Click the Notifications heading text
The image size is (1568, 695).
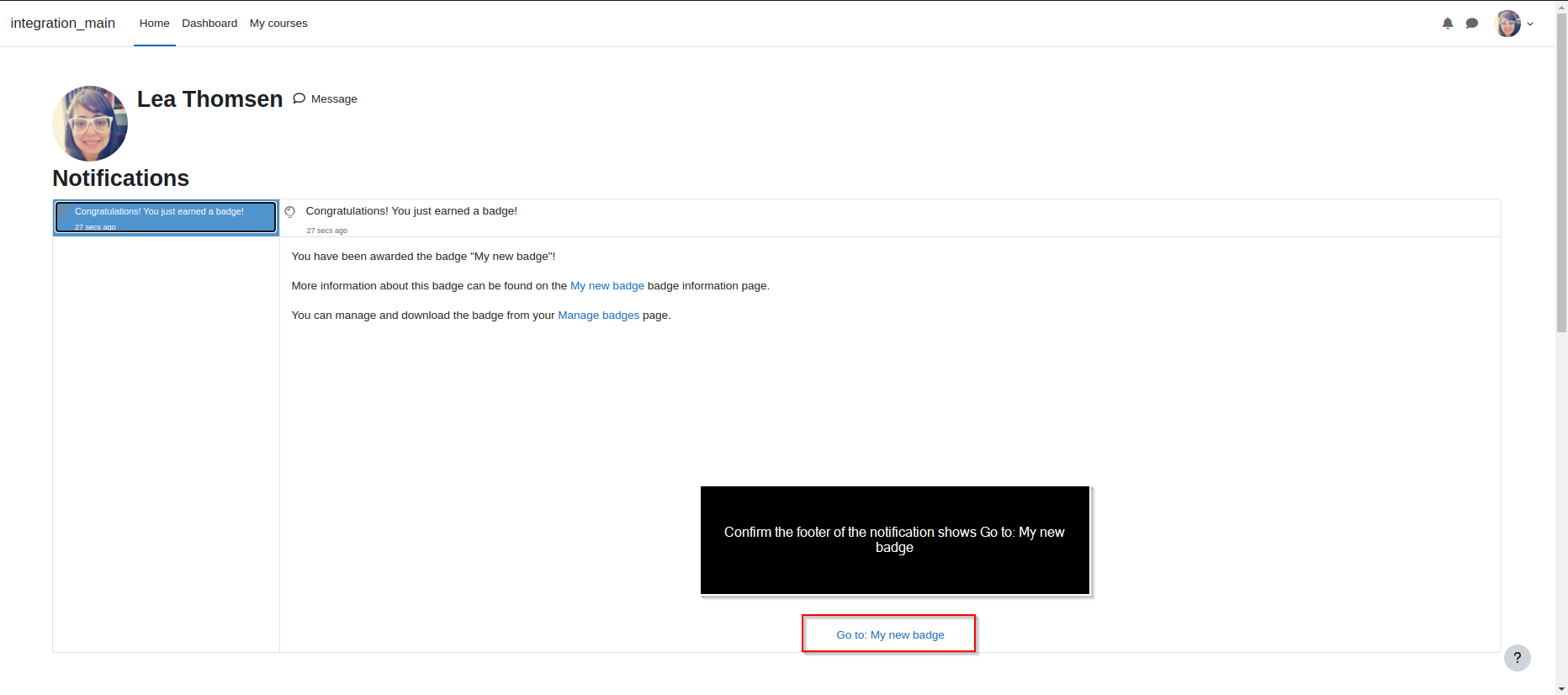tap(120, 178)
